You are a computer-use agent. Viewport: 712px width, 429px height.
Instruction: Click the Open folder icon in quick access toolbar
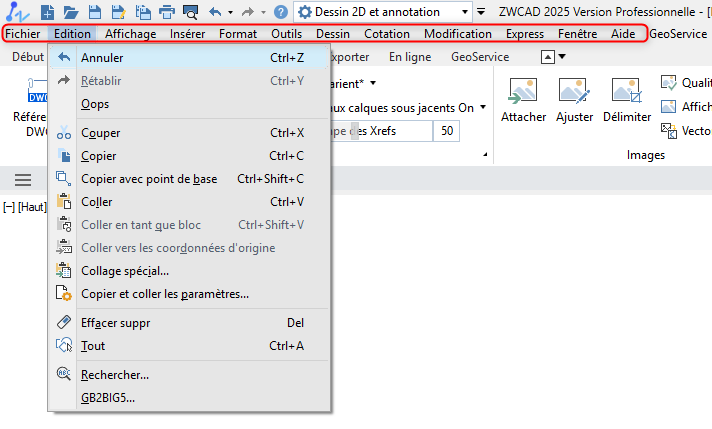point(70,12)
